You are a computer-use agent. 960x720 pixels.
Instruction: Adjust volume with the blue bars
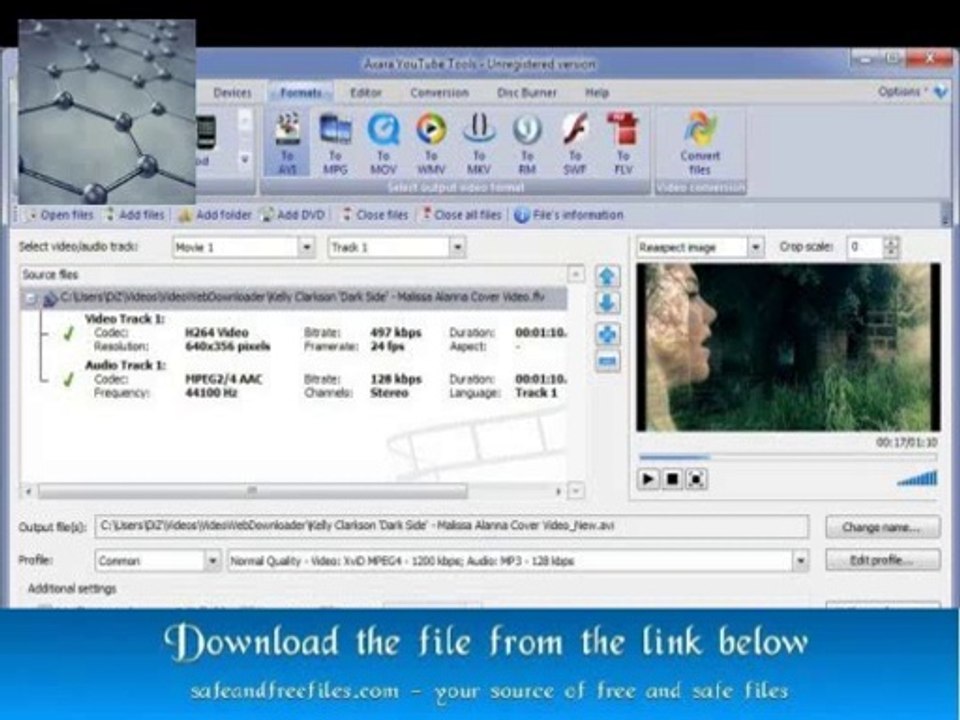point(917,478)
